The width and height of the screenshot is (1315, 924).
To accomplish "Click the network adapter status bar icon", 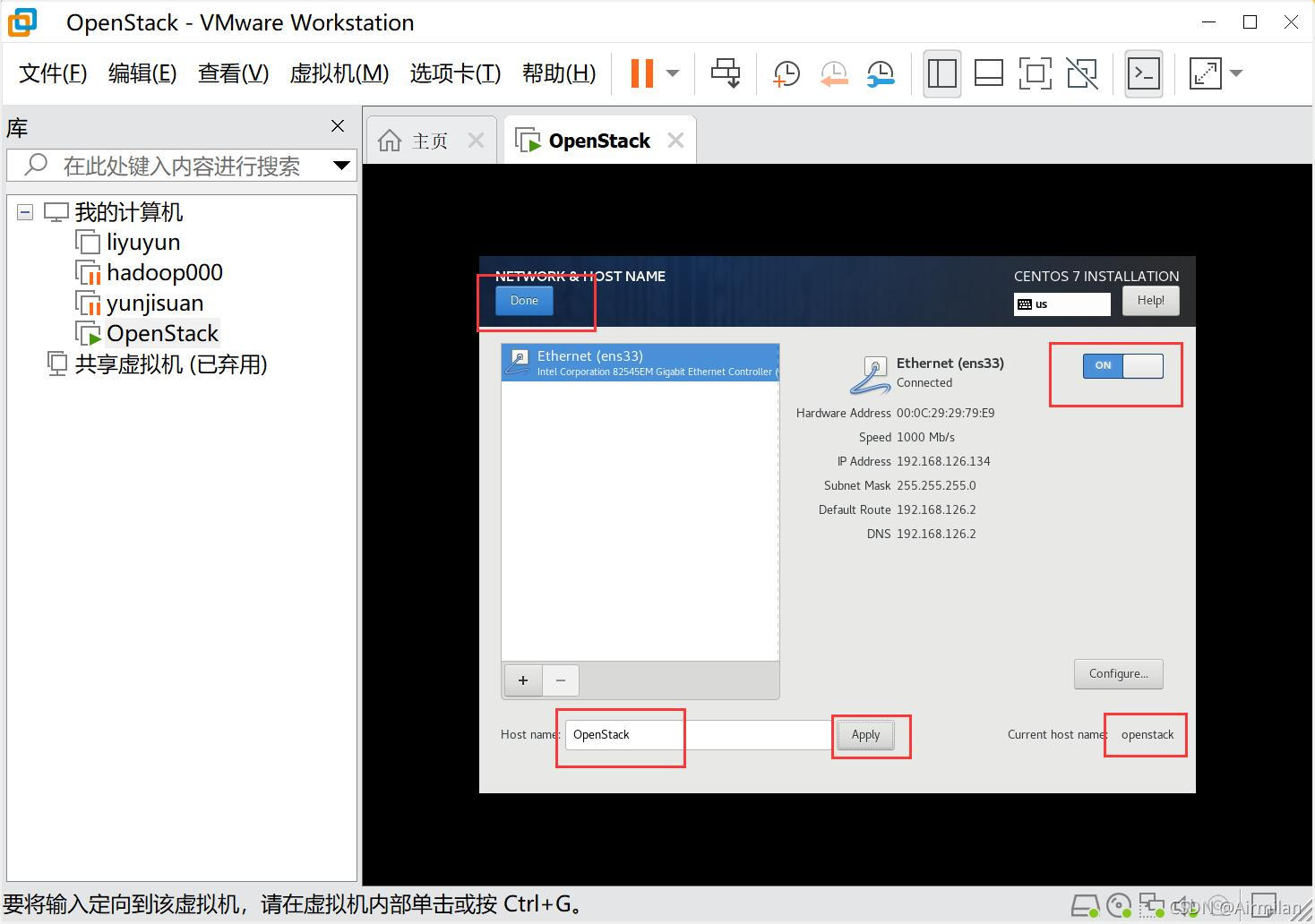I will click(x=1151, y=906).
